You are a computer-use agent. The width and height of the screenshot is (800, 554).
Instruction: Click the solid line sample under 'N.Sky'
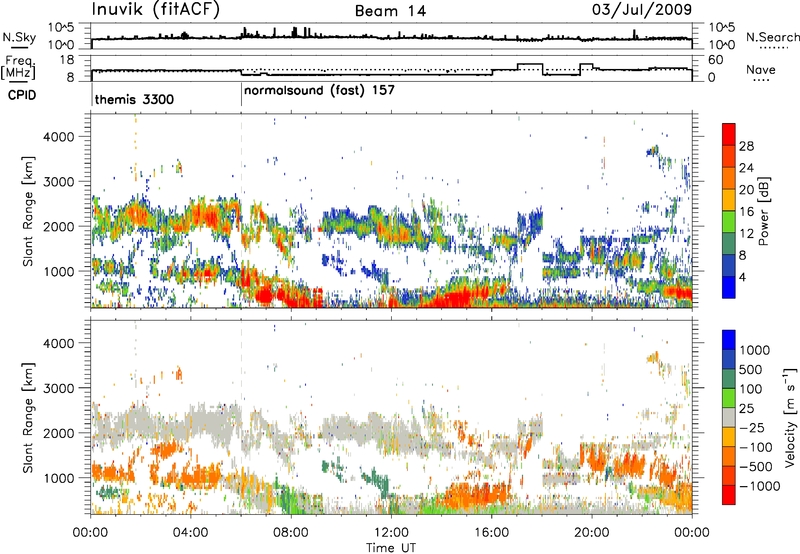coord(19,47)
